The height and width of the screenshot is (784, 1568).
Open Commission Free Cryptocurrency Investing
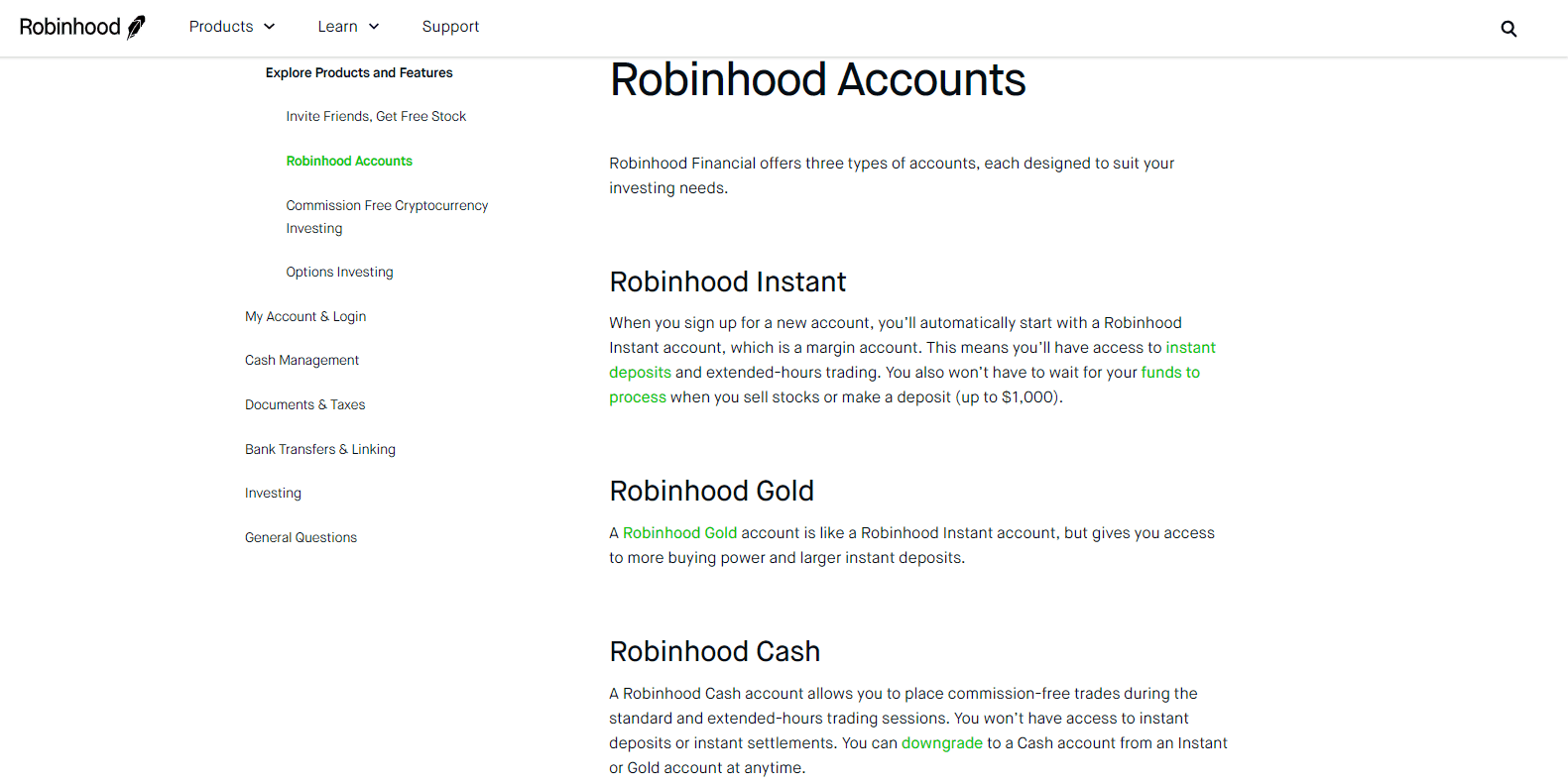tap(387, 216)
